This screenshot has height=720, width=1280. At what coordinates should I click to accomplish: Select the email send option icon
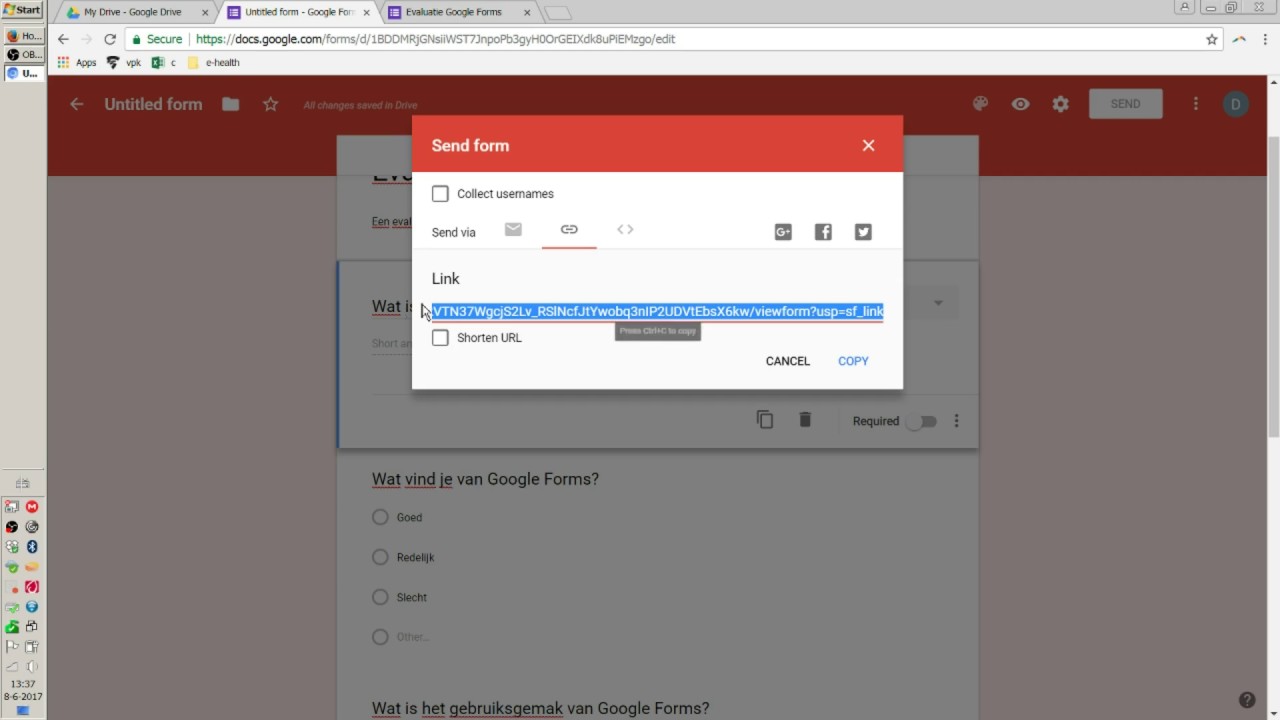(x=513, y=230)
